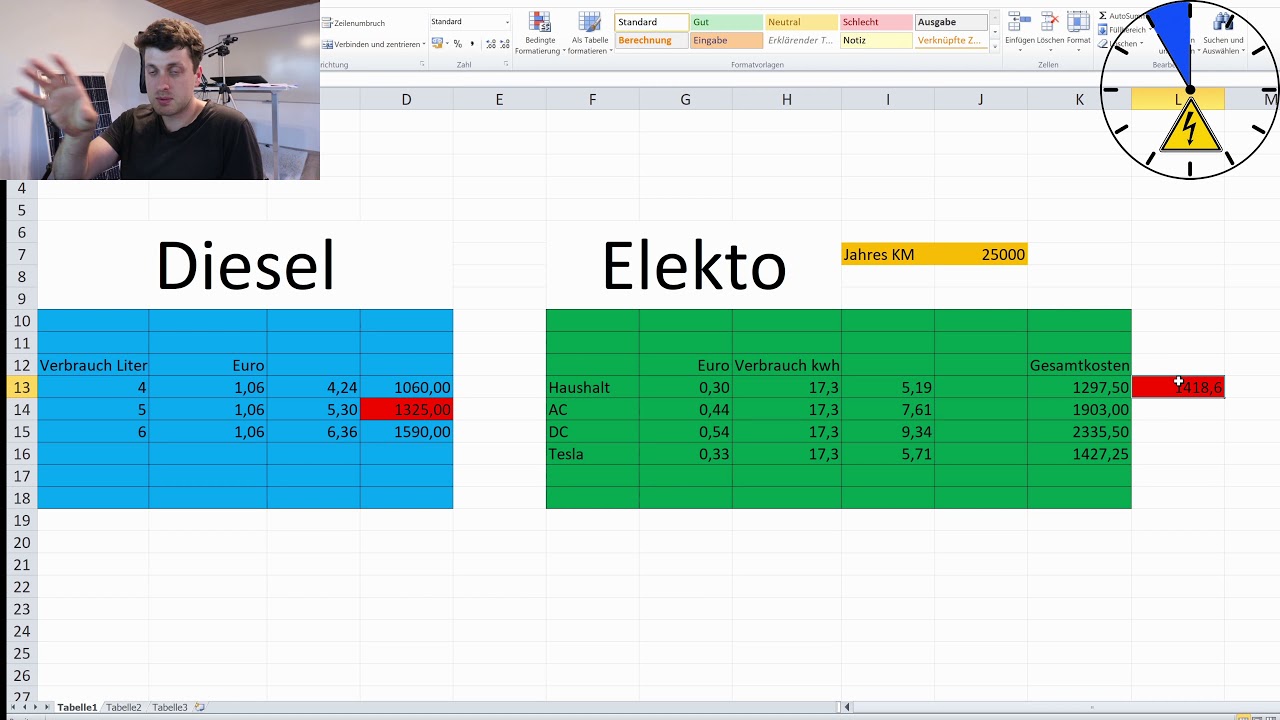Add a decimal place
Image resolution: width=1280 pixels, height=720 pixels.
click(489, 44)
